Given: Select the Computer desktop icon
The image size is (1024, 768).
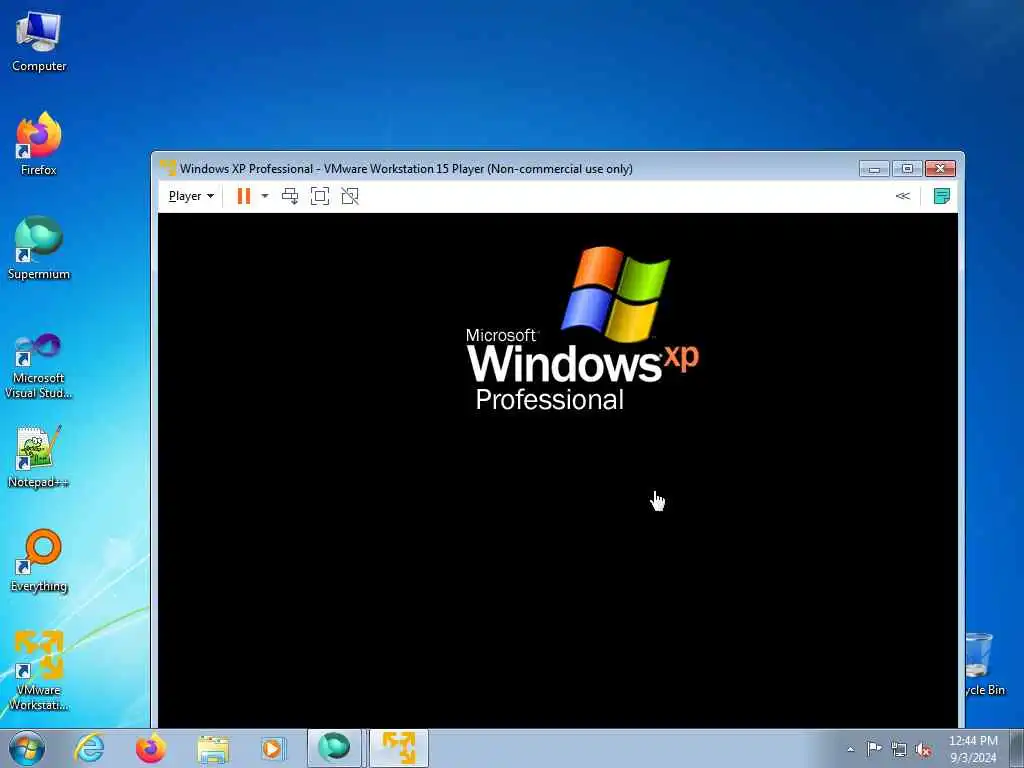Looking at the screenshot, I should tap(39, 42).
